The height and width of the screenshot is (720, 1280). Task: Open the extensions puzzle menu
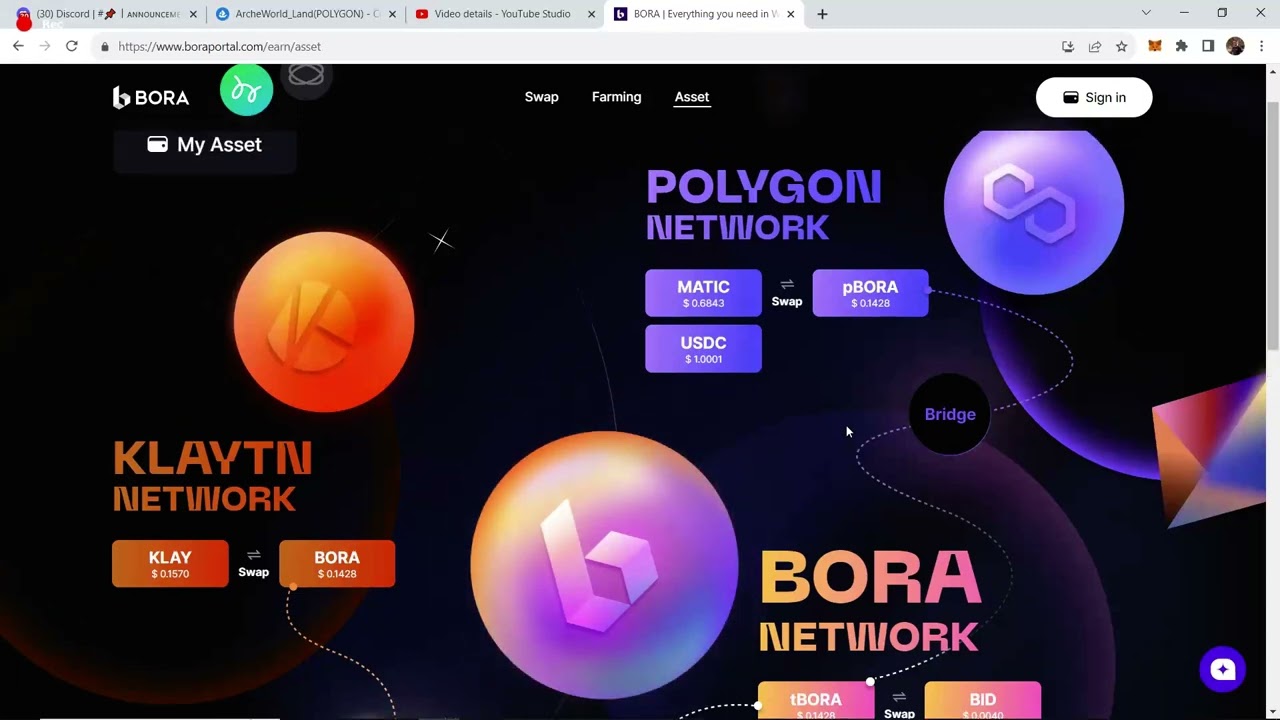pyautogui.click(x=1181, y=46)
